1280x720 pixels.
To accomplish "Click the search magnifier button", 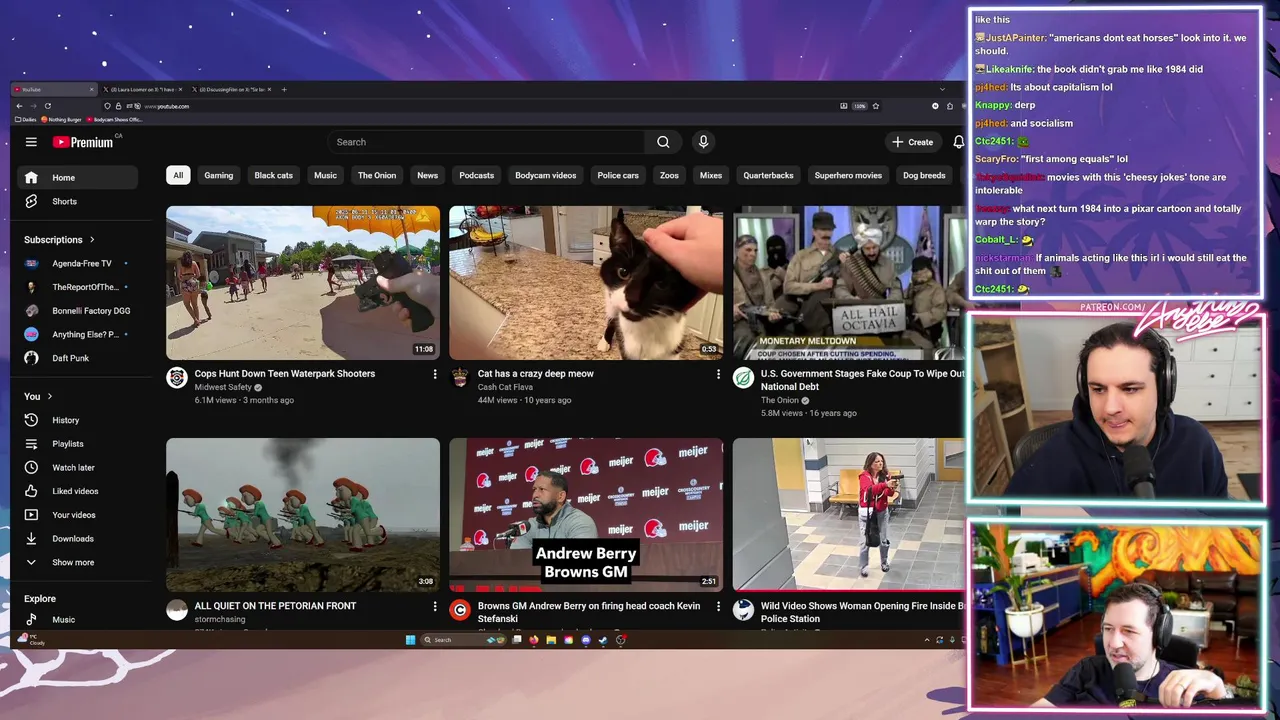I will [x=663, y=142].
